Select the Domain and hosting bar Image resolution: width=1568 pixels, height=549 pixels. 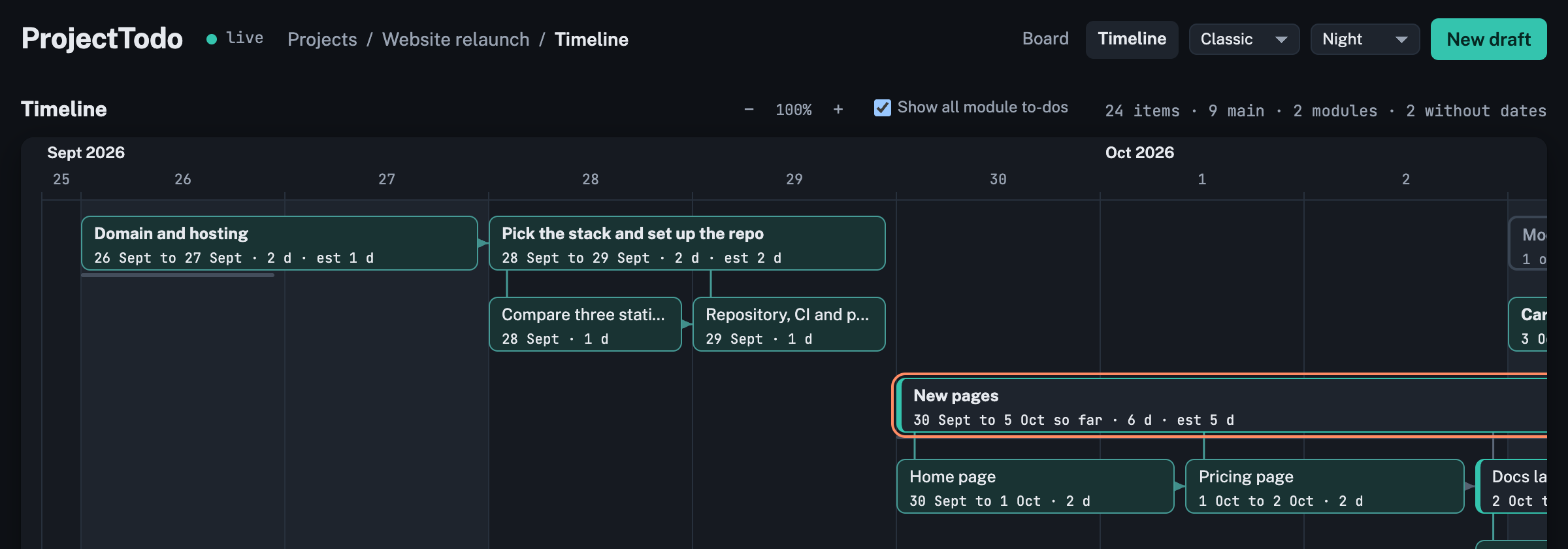[x=280, y=243]
